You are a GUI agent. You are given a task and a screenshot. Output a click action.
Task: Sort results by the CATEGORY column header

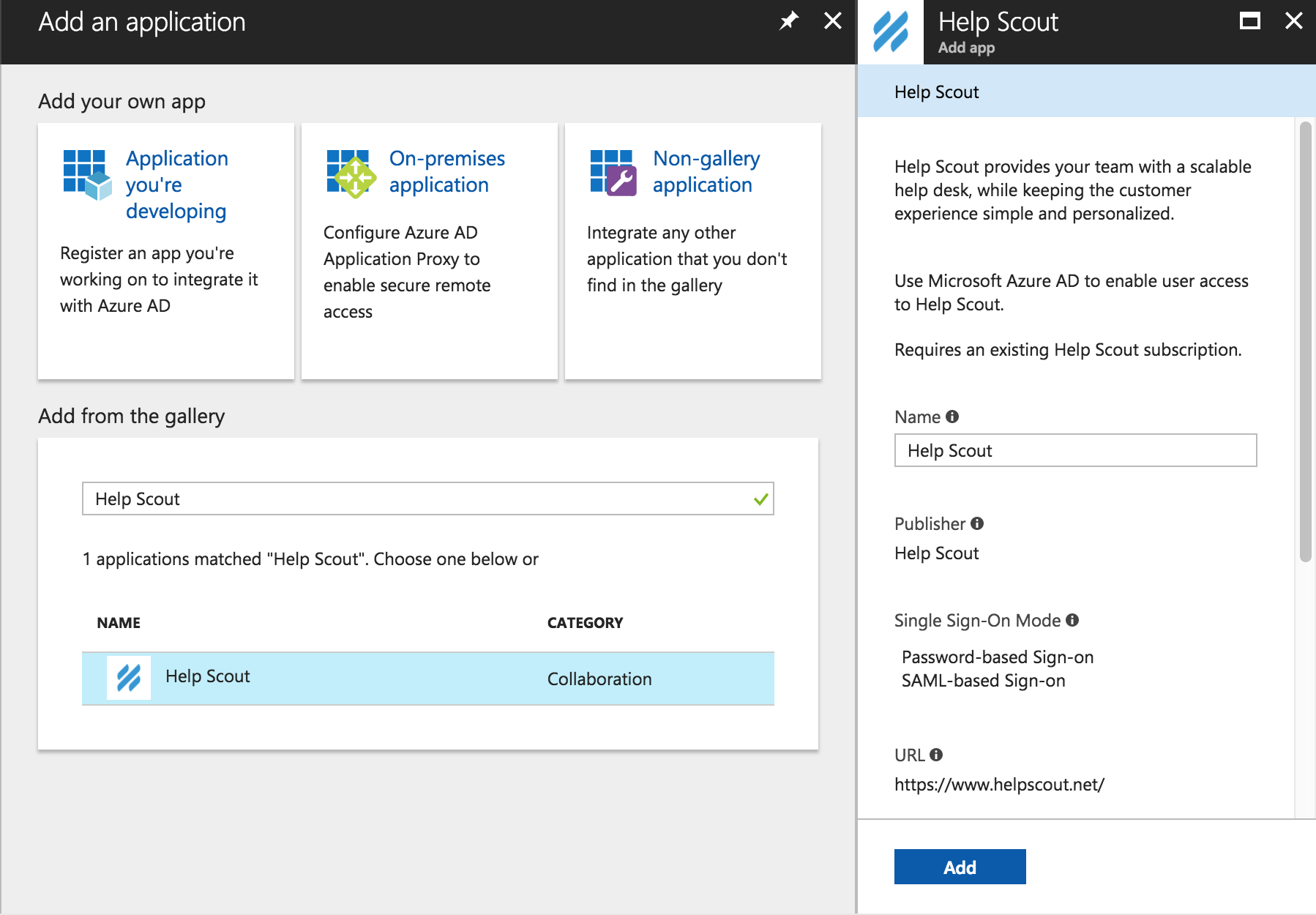coord(585,623)
